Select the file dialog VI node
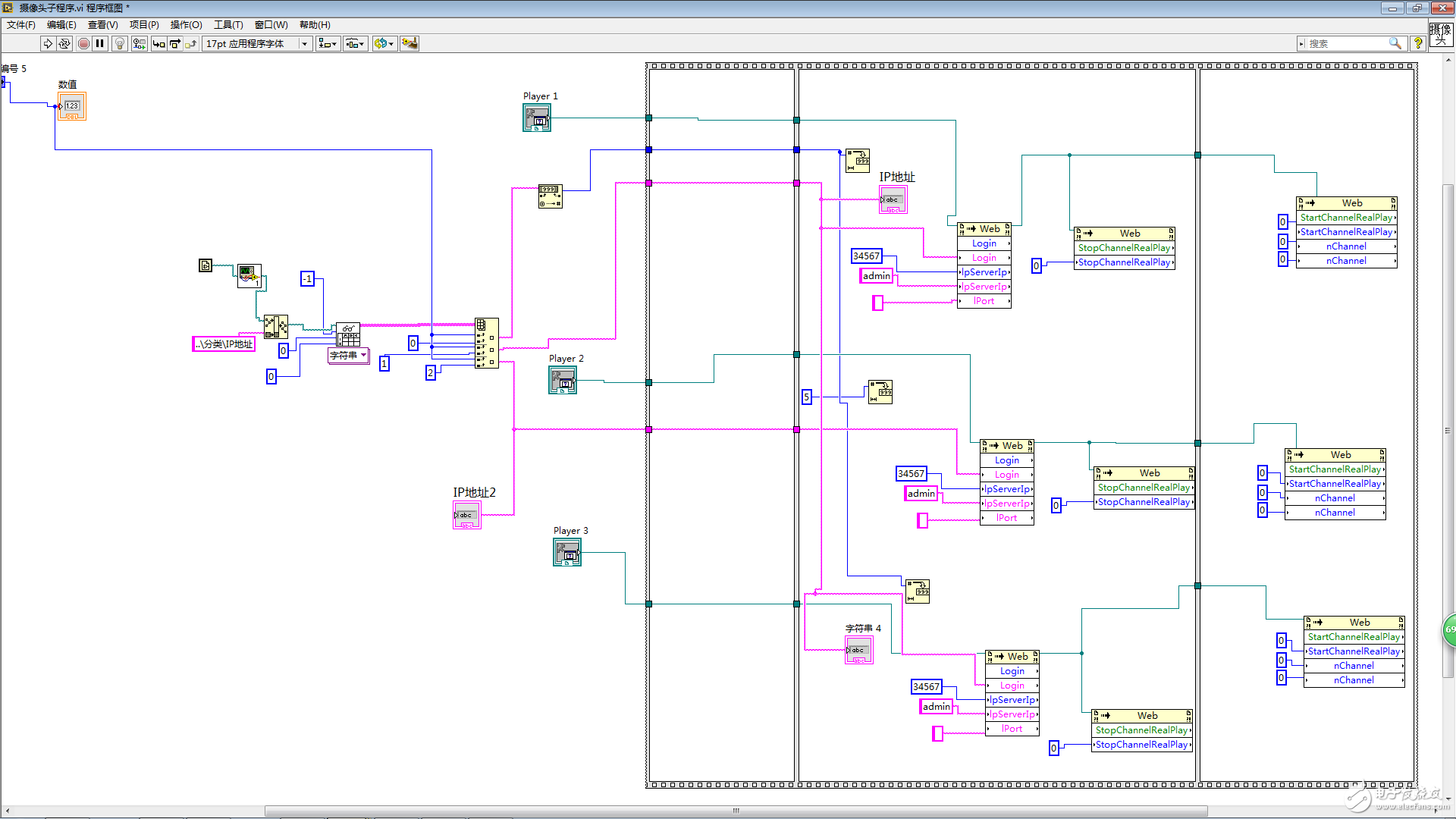The height and width of the screenshot is (819, 1456). coord(249,276)
